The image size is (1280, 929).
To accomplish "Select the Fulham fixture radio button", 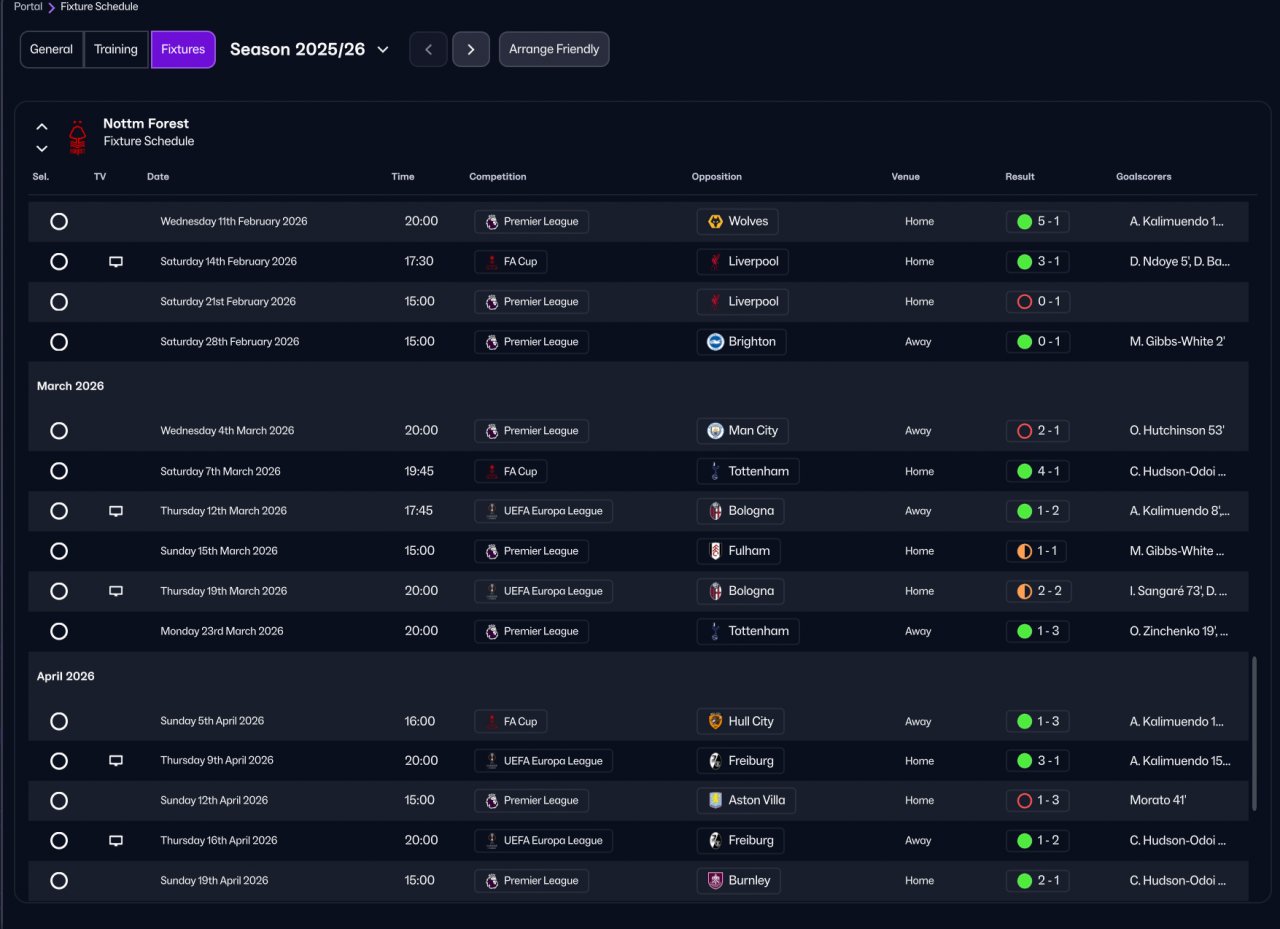I will pyautogui.click(x=59, y=551).
